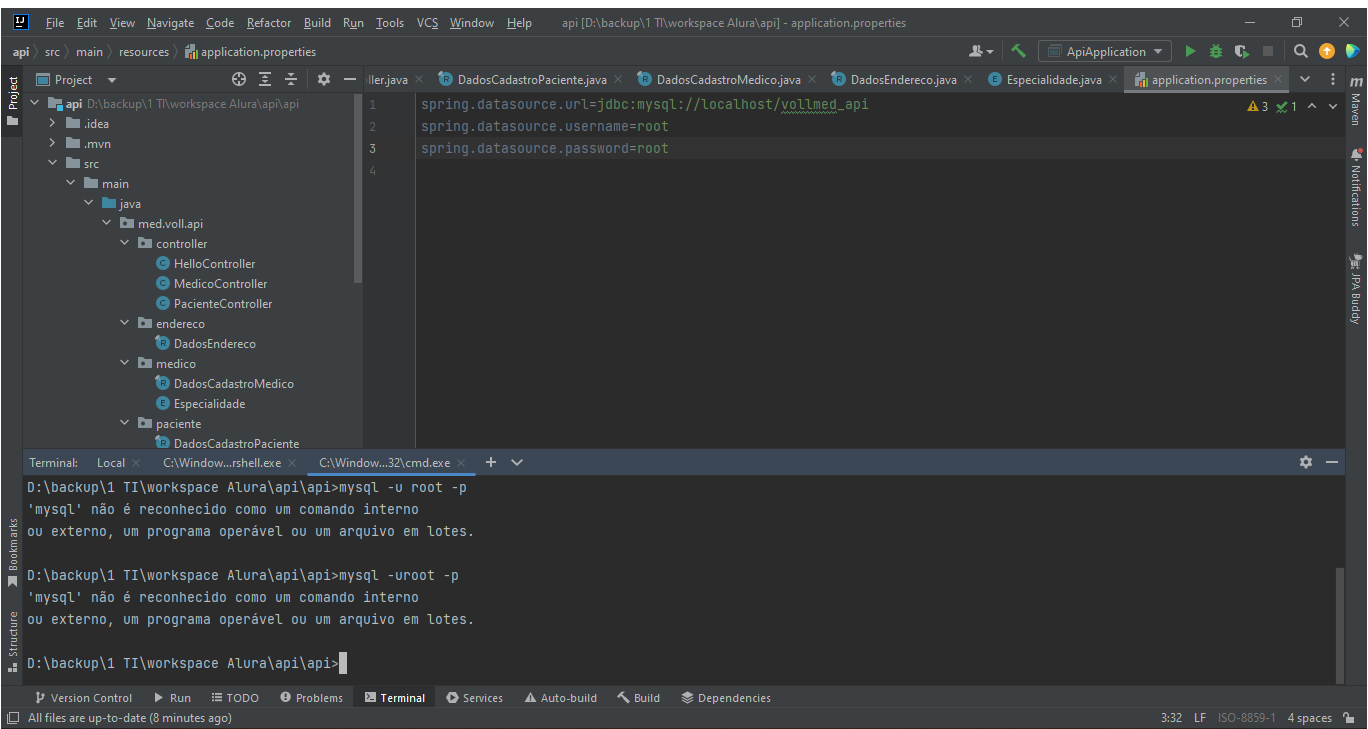Hide the Project panel with minus icon
Screen dimensions: 1368x729
[349, 79]
